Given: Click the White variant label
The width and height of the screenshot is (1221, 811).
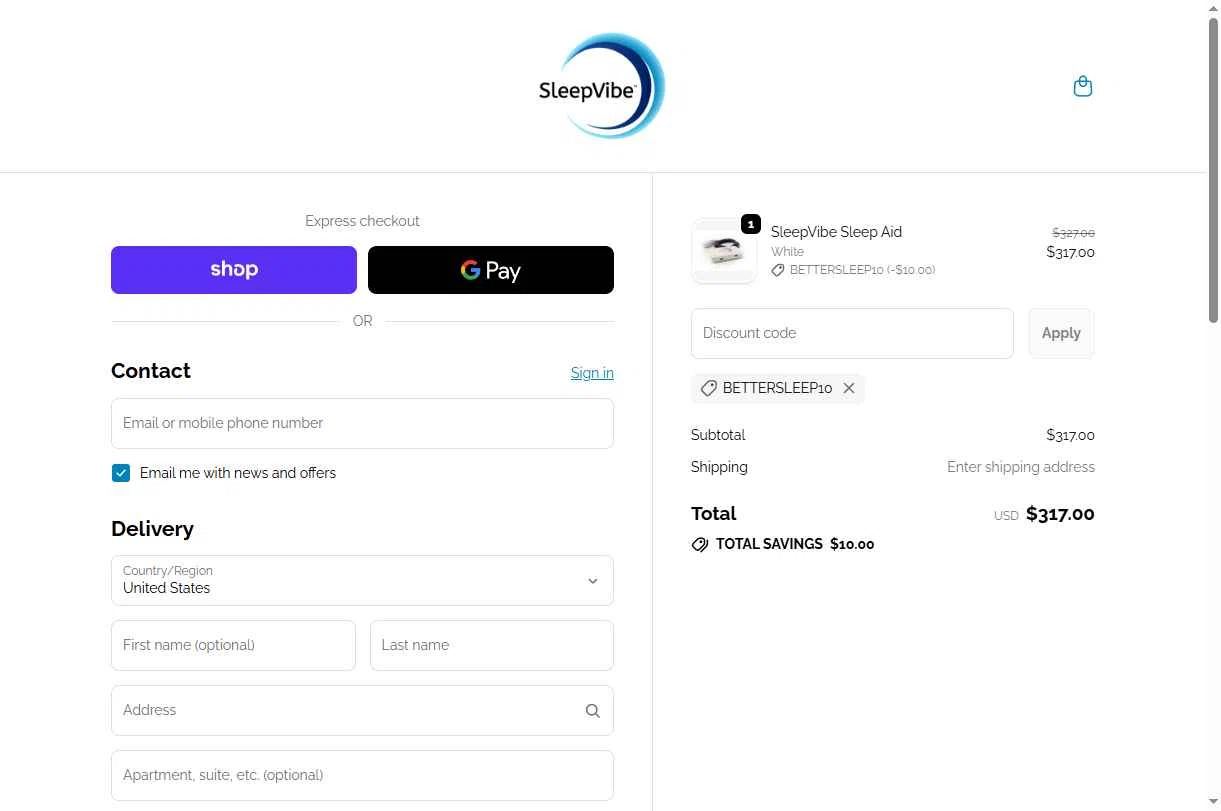Looking at the screenshot, I should coord(787,252).
